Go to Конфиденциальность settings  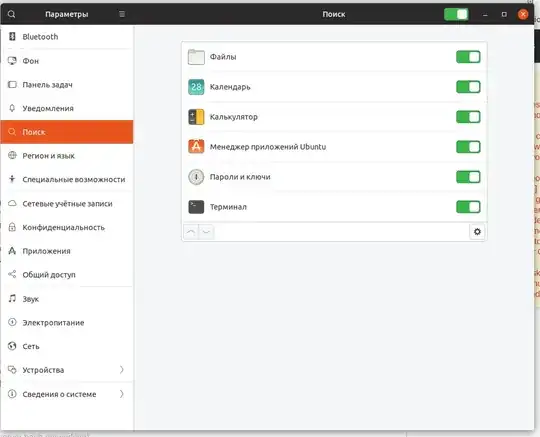tap(67, 227)
